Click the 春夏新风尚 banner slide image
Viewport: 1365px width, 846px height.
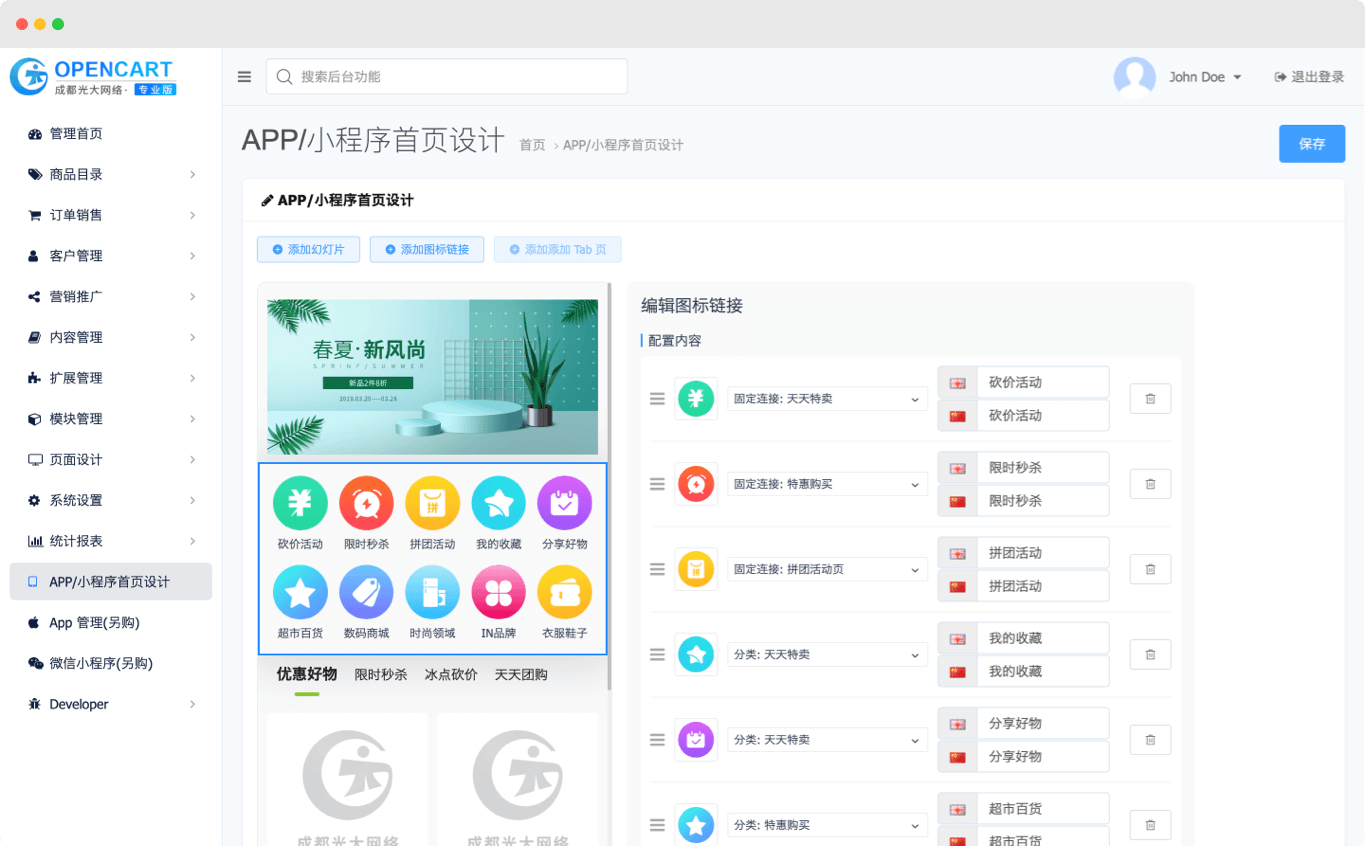432,377
